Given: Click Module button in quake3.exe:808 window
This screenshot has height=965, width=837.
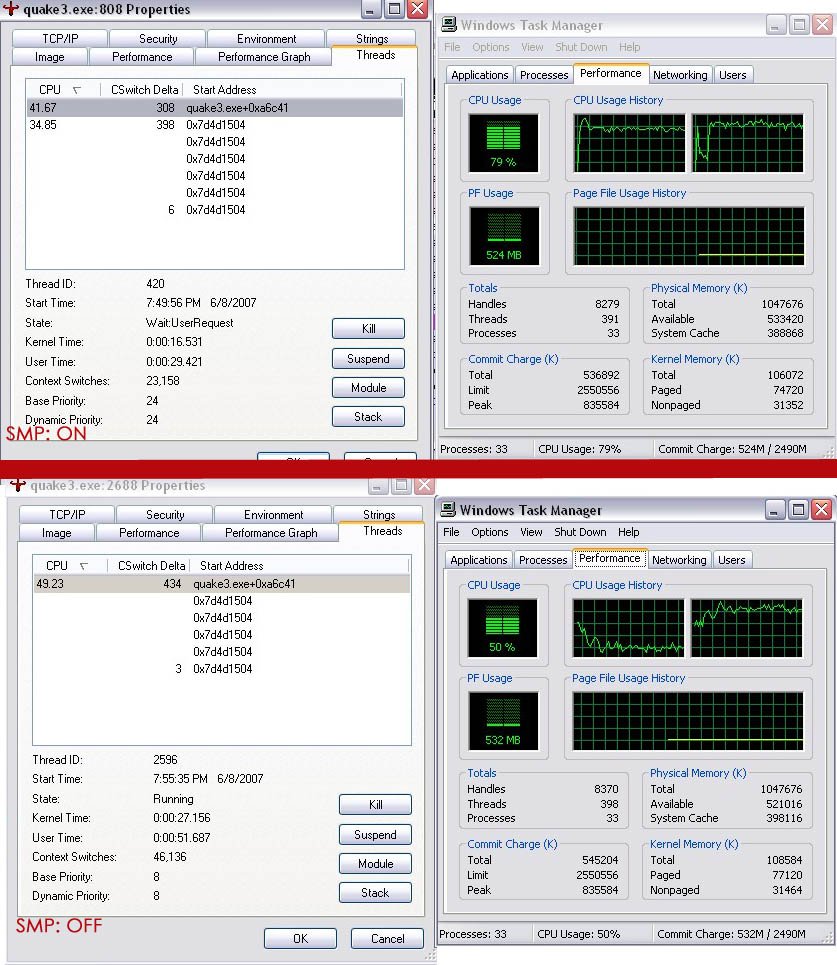Looking at the screenshot, I should click(368, 387).
